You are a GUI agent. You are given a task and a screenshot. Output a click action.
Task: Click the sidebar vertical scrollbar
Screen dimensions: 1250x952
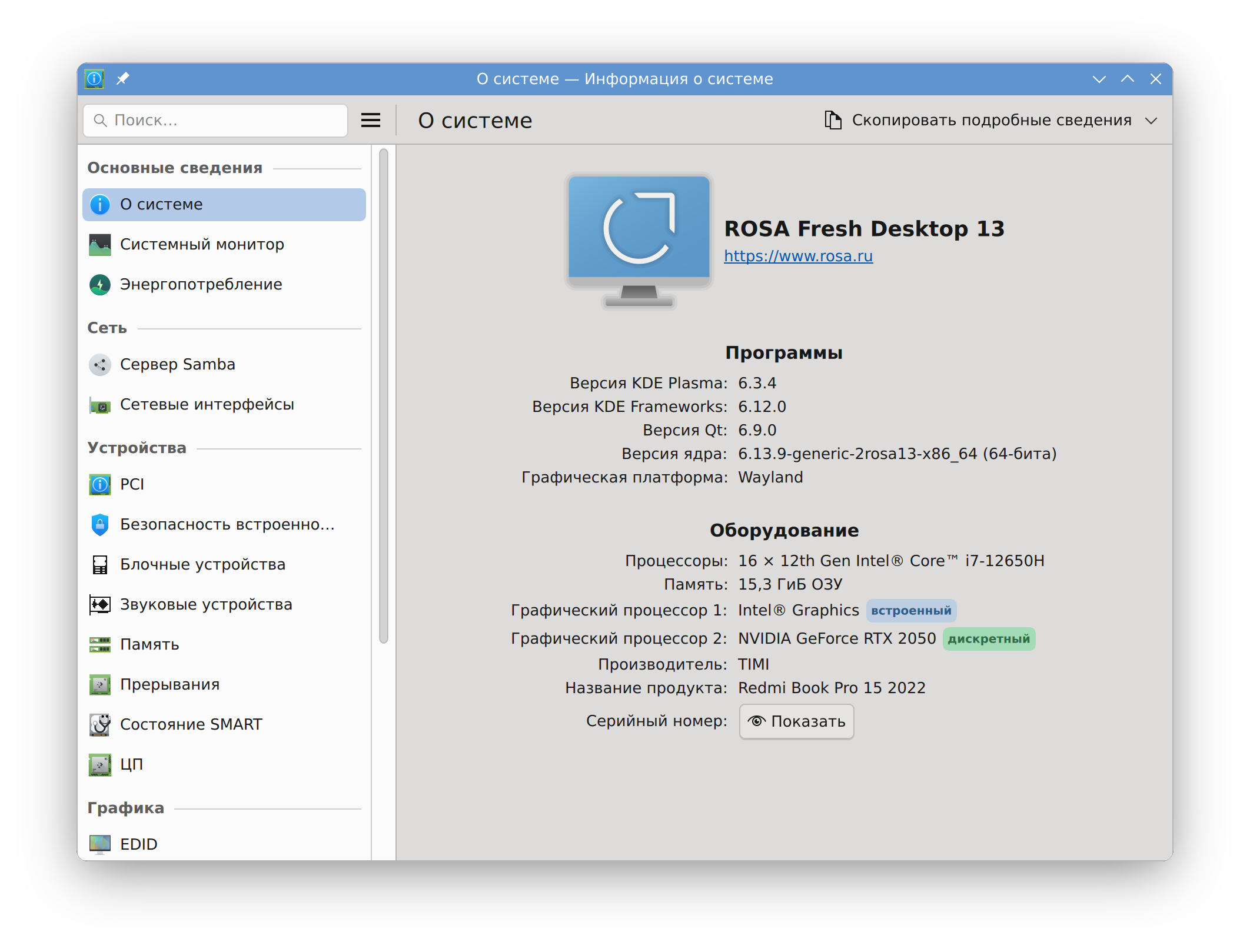tap(384, 395)
